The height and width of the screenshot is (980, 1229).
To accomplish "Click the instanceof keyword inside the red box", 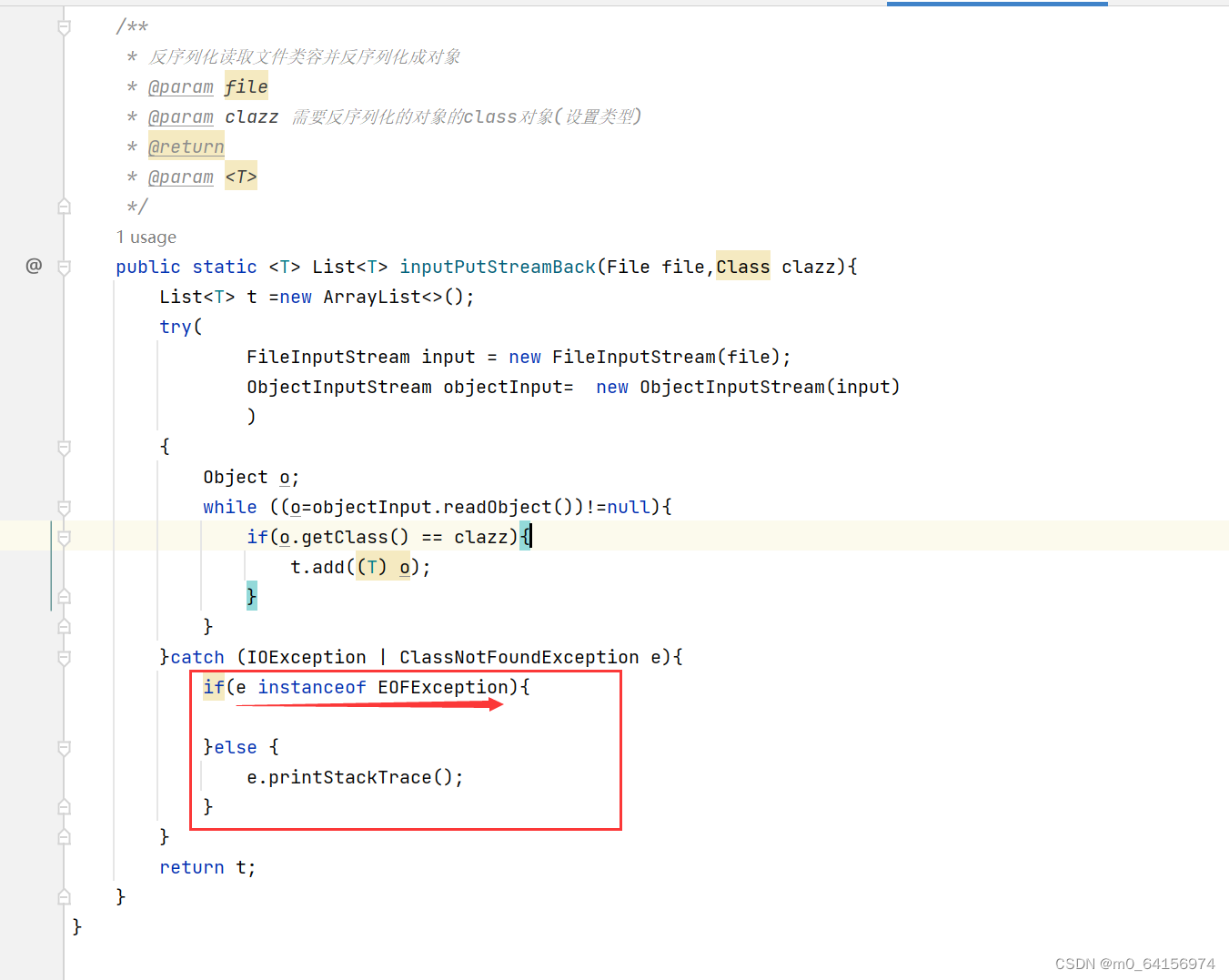I will point(312,687).
